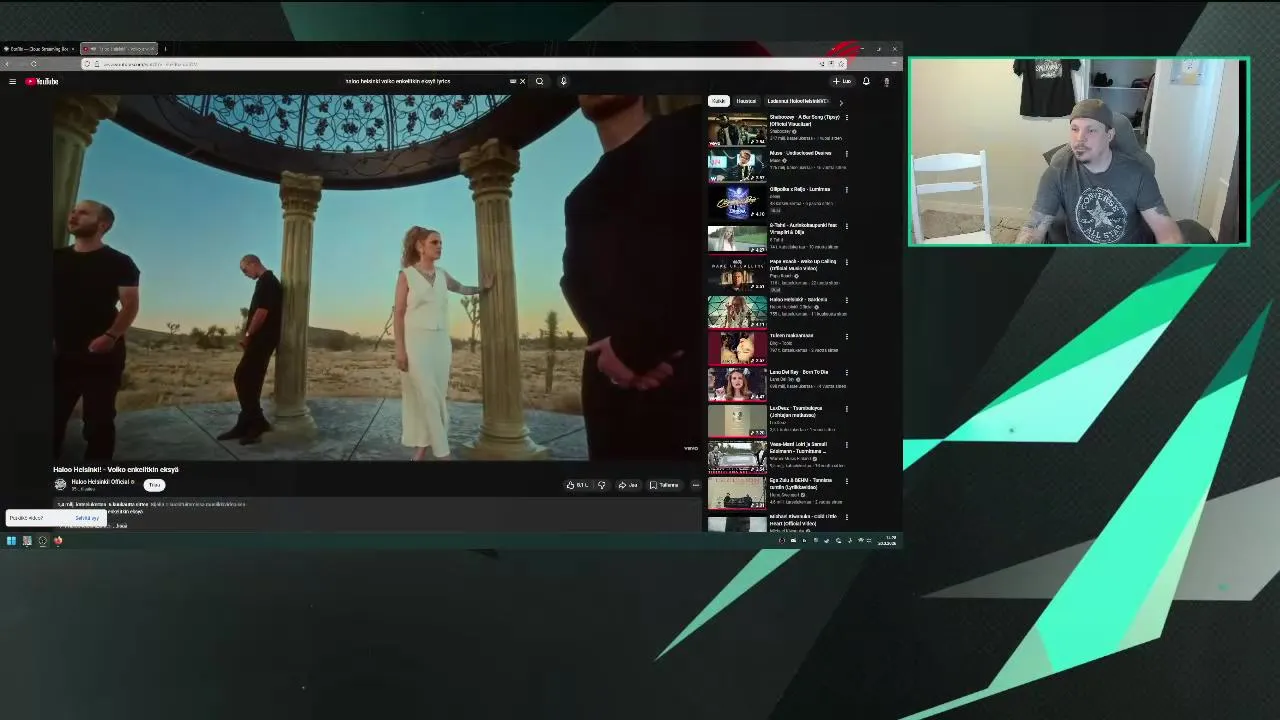Select the Lähettänyt Haloo Helsinki filter chip
This screenshot has width=1280, height=720.
pos(797,101)
